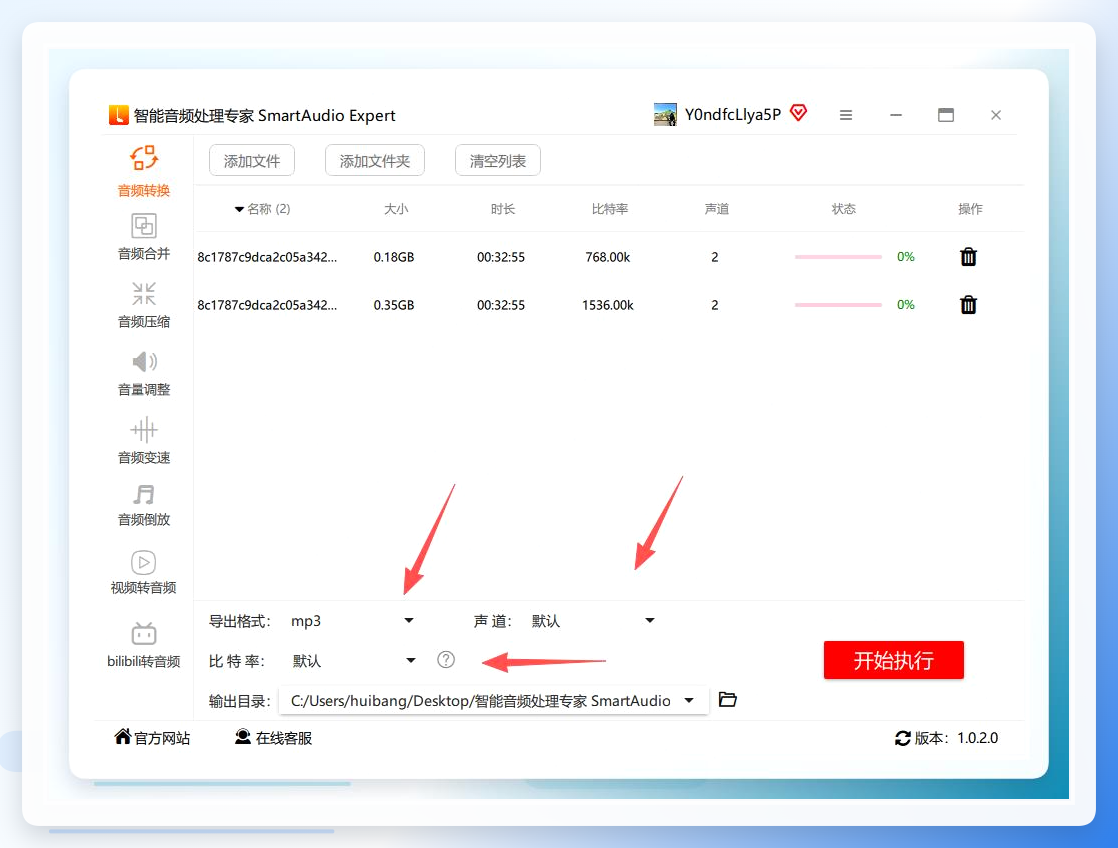Viewport: 1118px width, 848px height.
Task: Start conversion with 开始执行 button
Action: click(x=893, y=660)
